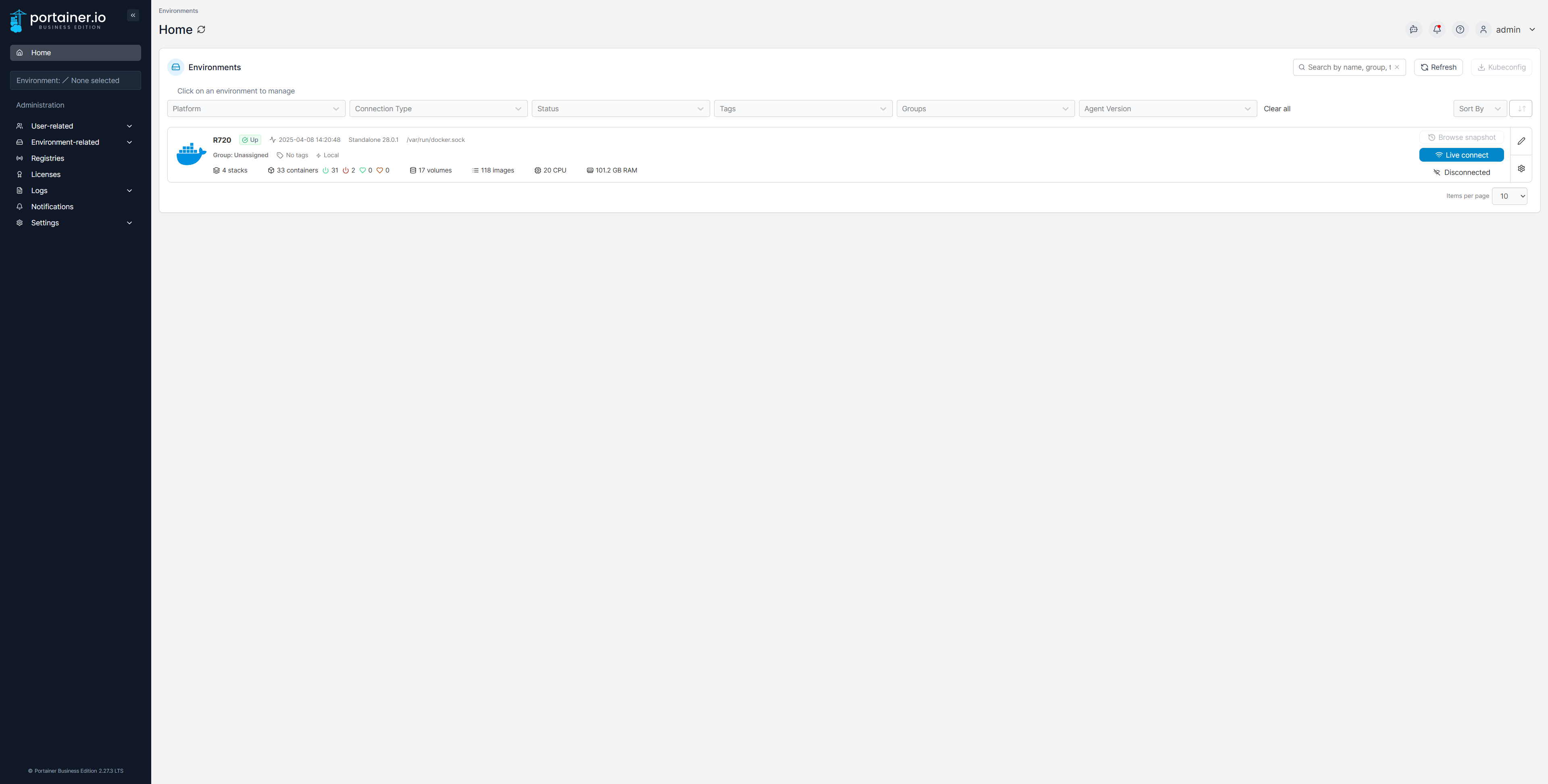Click the Live connect button

[1461, 155]
